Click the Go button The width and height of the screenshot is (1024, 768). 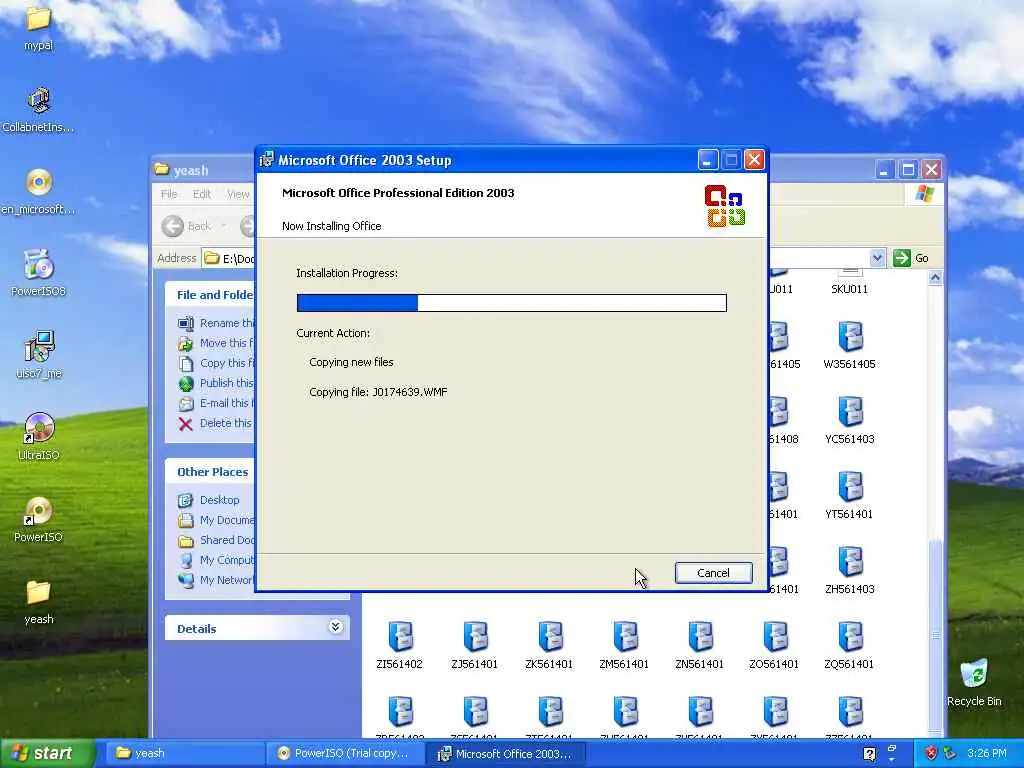pyautogui.click(x=912, y=258)
